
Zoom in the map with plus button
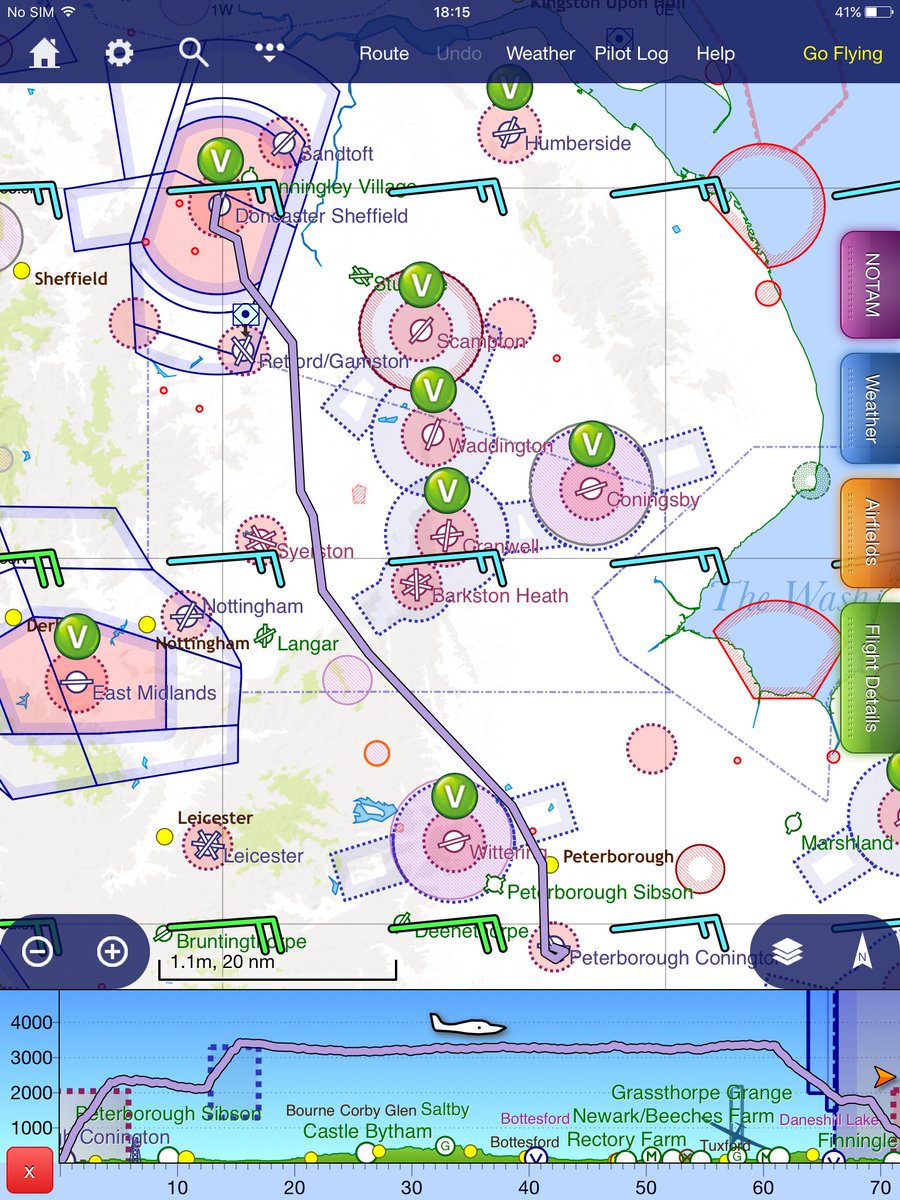coord(112,951)
